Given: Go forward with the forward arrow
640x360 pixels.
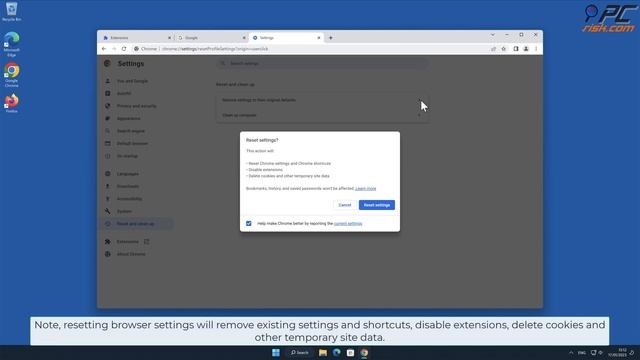Looking at the screenshot, I should 114,49.
